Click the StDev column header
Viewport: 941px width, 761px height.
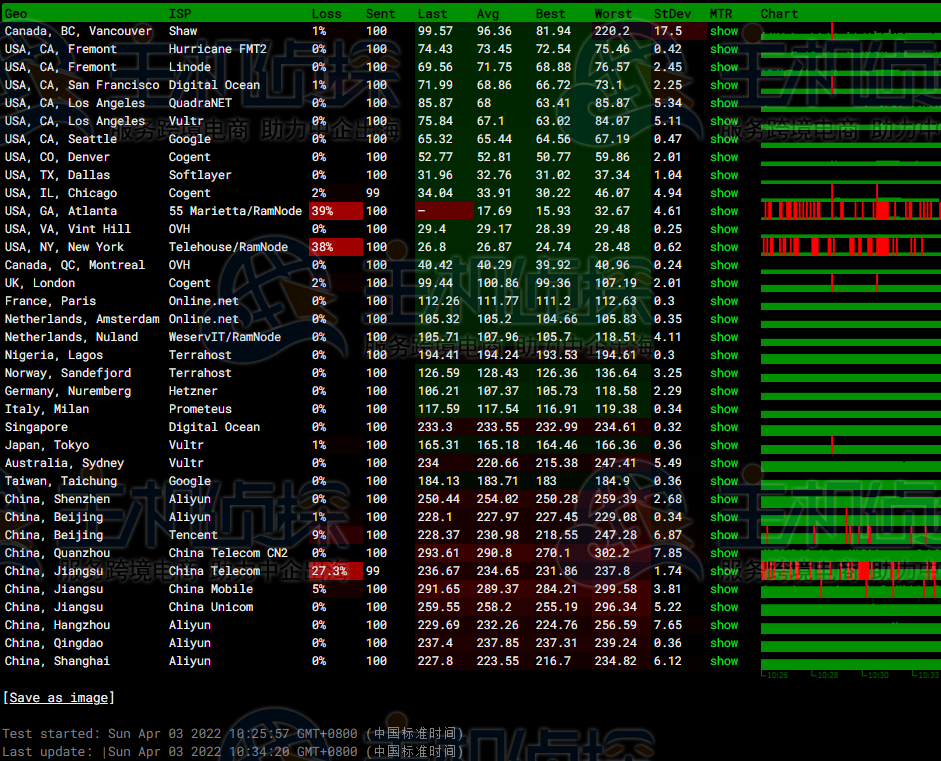click(x=671, y=14)
